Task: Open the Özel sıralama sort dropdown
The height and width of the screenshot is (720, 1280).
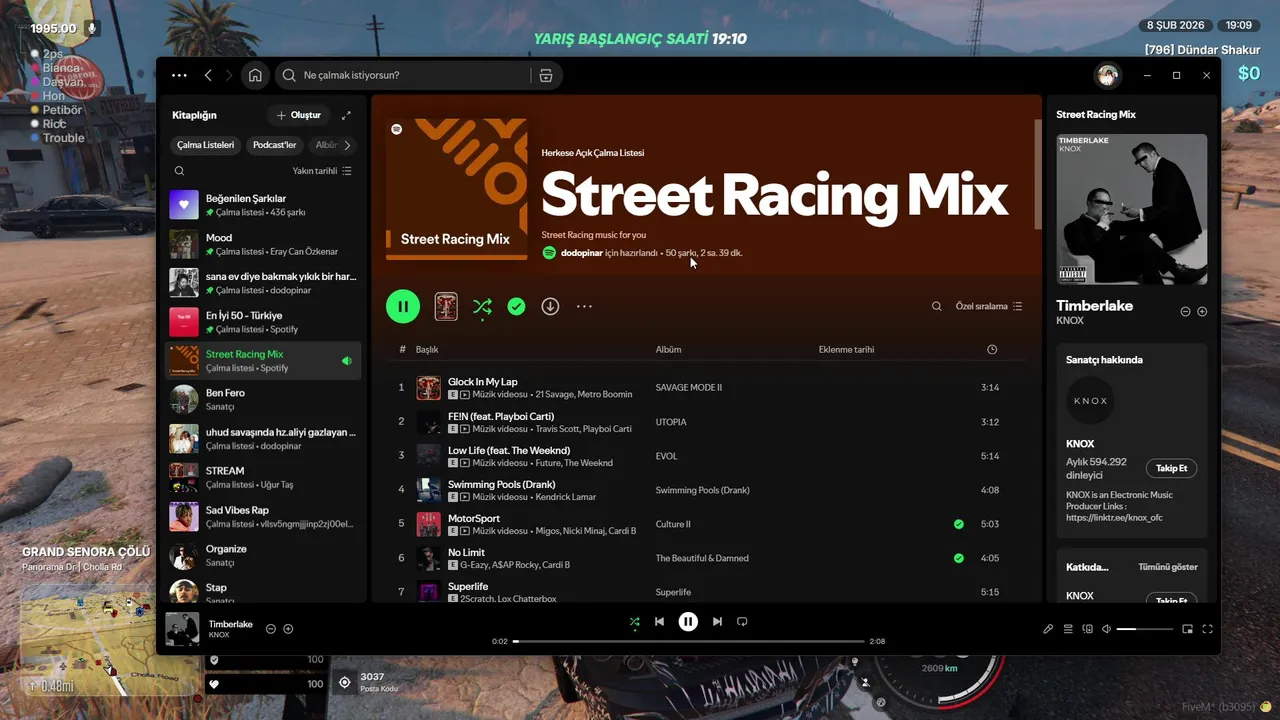Action: [x=989, y=306]
